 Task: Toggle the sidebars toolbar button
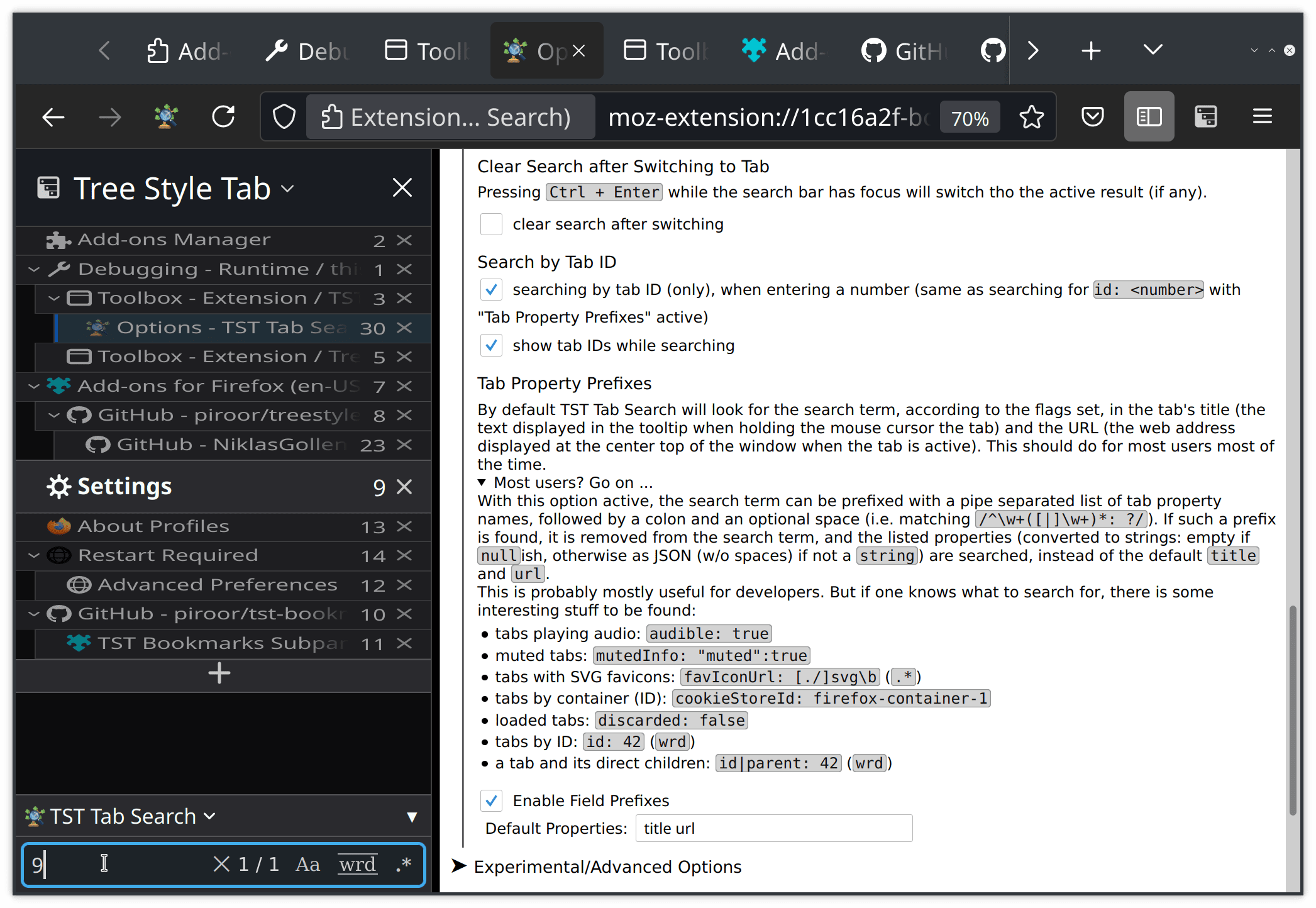(1149, 117)
